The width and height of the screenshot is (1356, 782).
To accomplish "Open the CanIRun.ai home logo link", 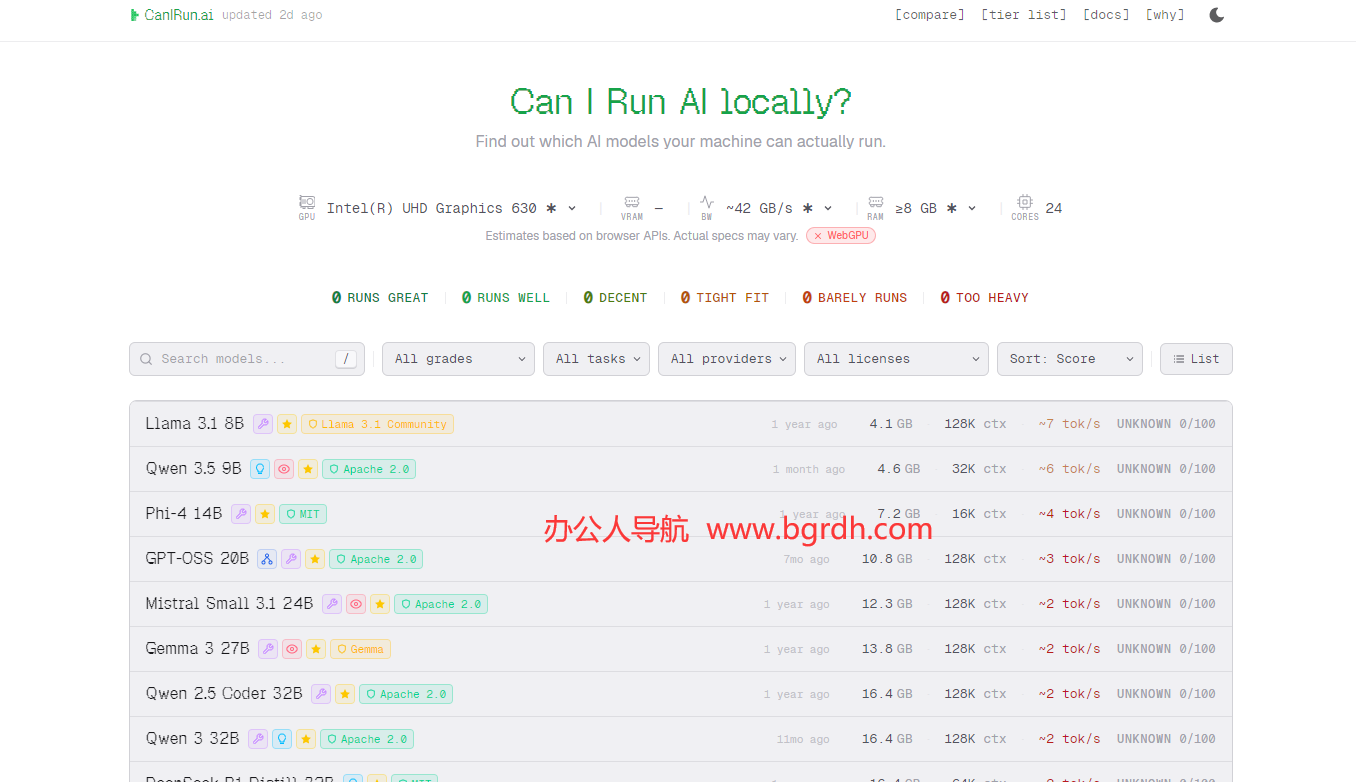I will click(x=171, y=15).
